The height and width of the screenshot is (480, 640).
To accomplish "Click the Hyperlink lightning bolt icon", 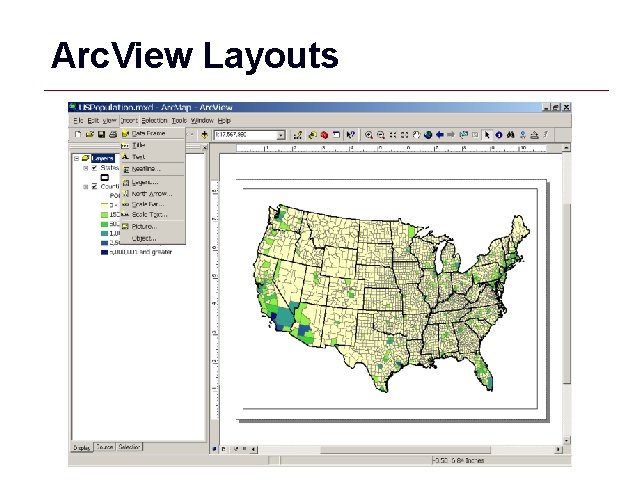I will [x=546, y=135].
